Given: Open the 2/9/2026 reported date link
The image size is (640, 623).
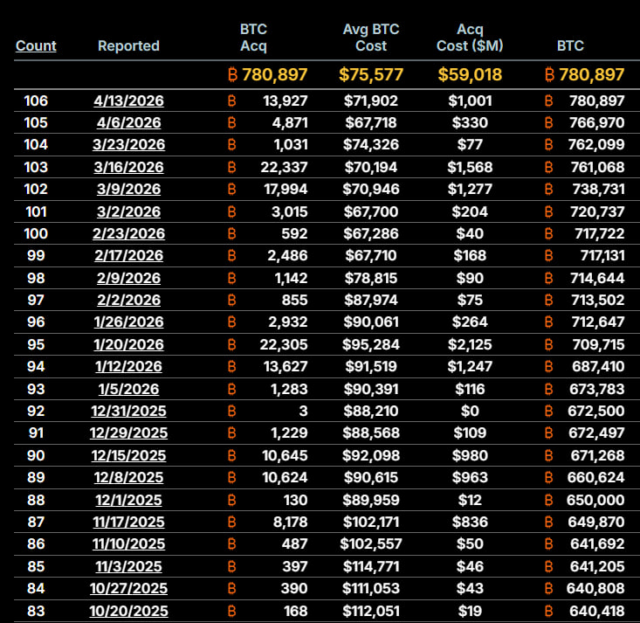Looking at the screenshot, I should pos(129,278).
